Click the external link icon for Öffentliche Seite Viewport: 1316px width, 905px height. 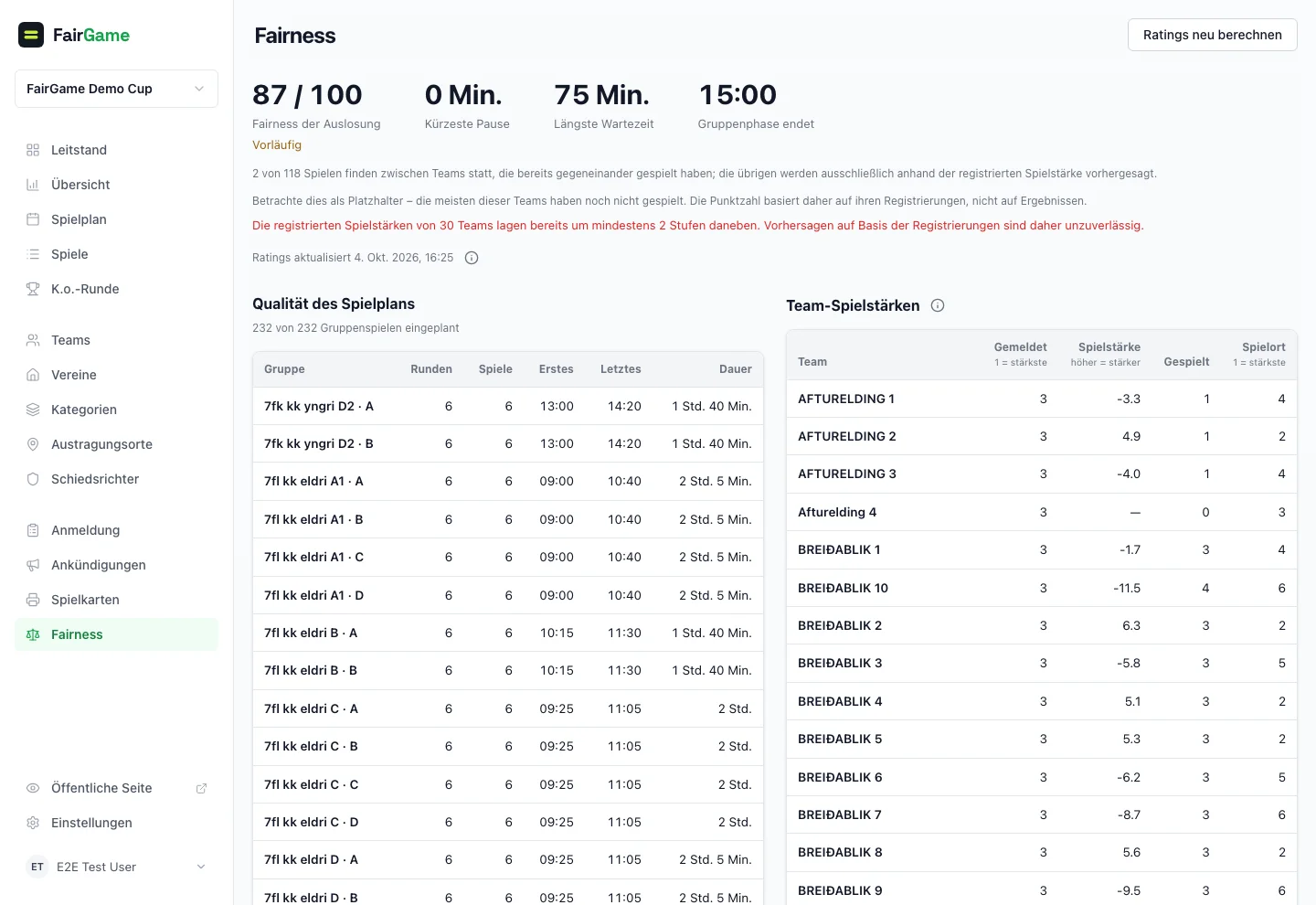pos(202,788)
